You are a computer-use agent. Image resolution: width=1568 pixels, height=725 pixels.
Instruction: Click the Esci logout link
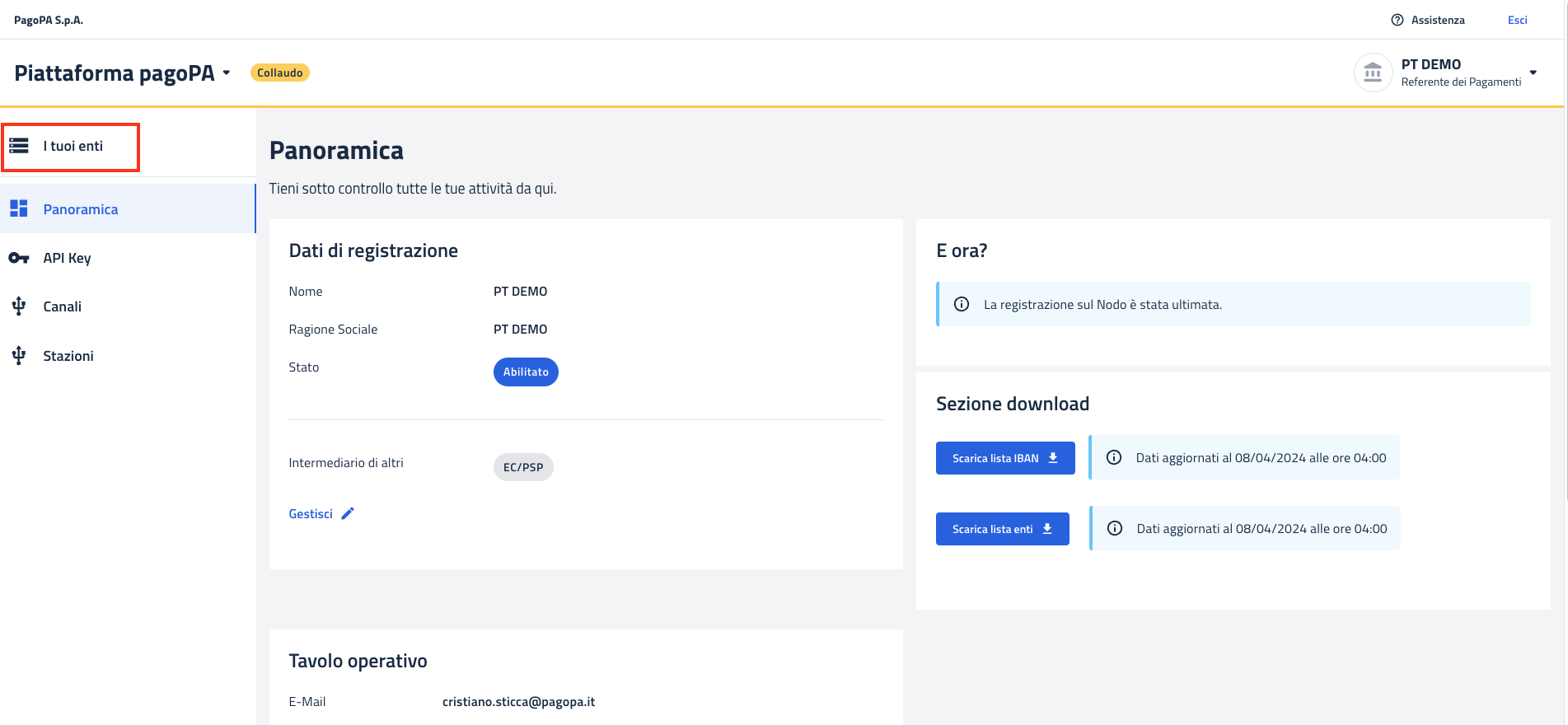tap(1517, 20)
